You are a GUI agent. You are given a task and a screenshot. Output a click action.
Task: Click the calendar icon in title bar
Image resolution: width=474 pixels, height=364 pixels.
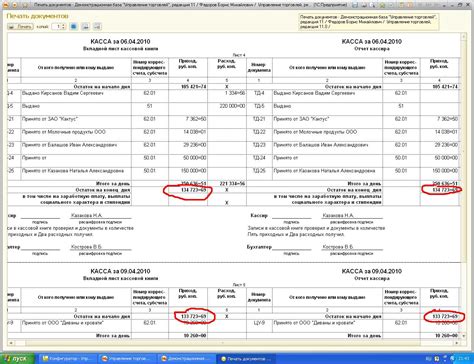coord(410,5)
